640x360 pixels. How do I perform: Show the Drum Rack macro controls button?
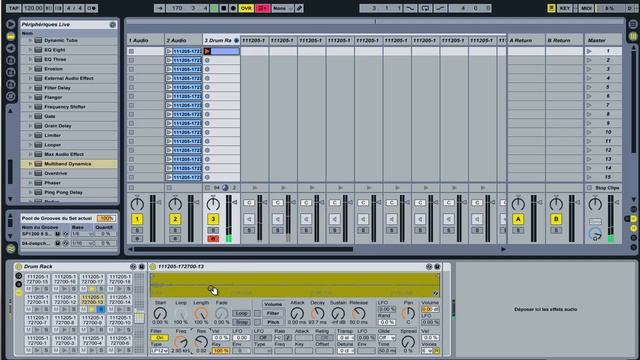(x=18, y=276)
